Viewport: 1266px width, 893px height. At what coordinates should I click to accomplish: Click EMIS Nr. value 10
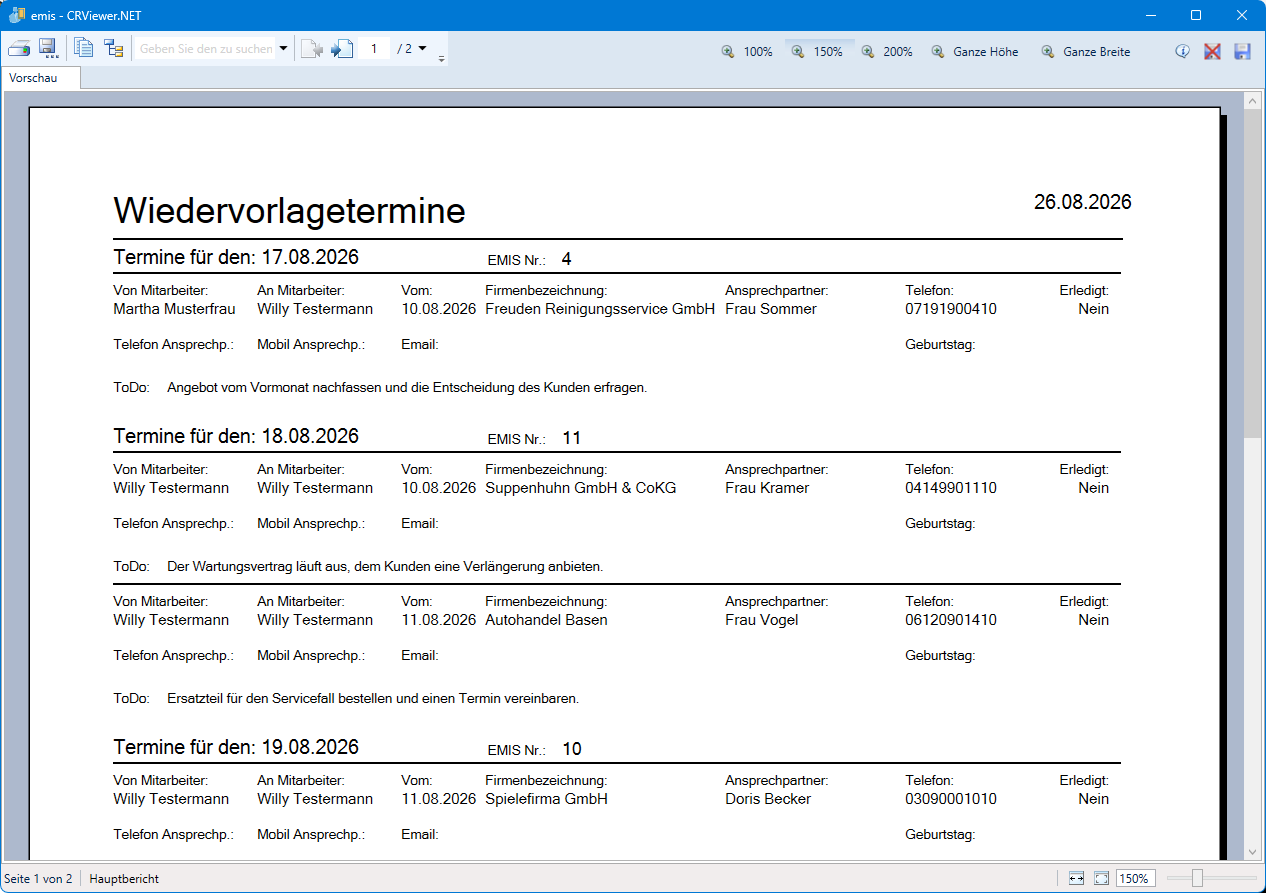571,749
